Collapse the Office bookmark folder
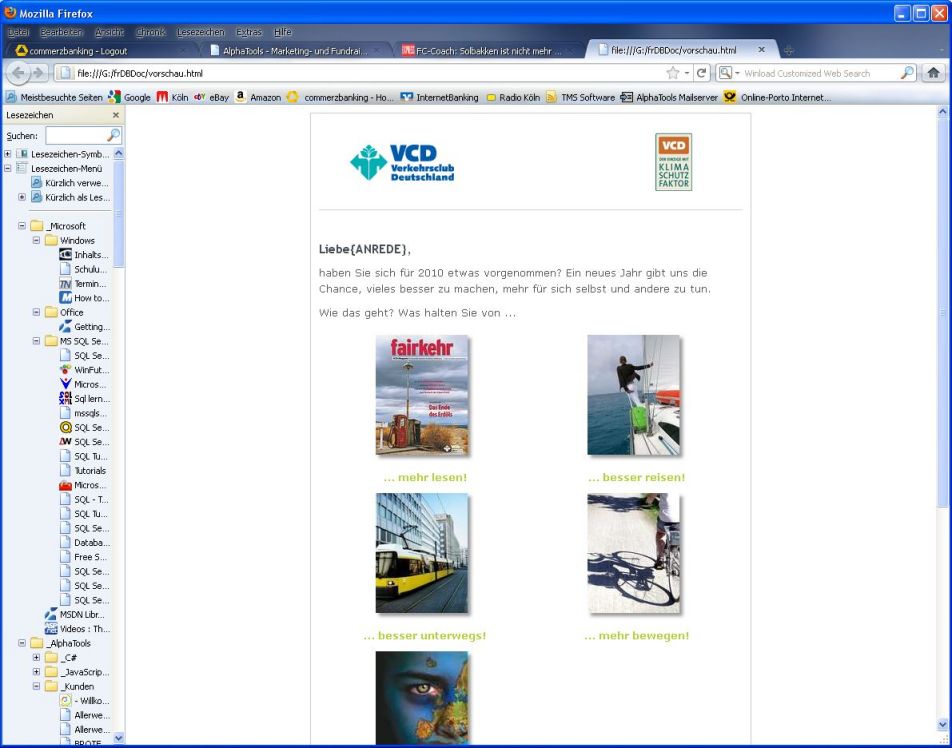 pyautogui.click(x=36, y=312)
